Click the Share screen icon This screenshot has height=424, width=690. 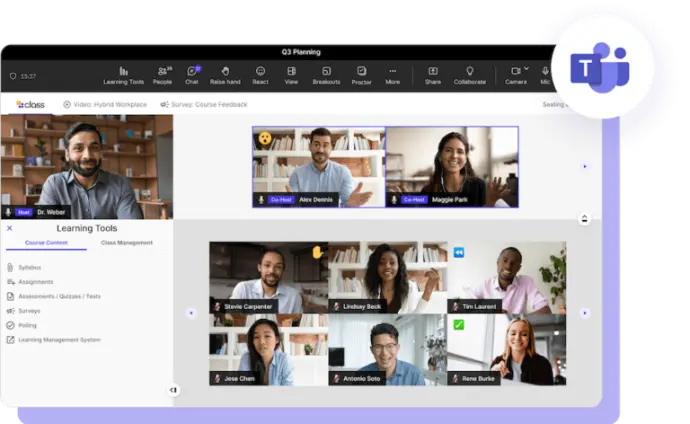432,74
